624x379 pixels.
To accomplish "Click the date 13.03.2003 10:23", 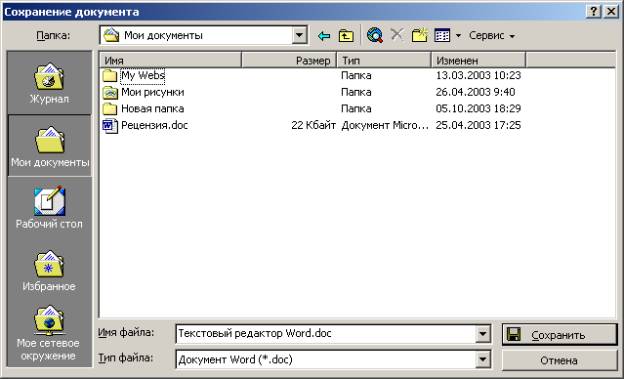I will pyautogui.click(x=478, y=75).
